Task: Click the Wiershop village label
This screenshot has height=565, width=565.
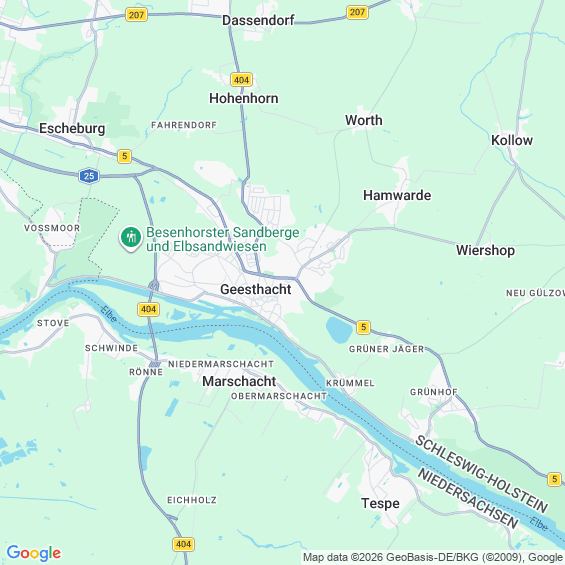Action: point(485,250)
